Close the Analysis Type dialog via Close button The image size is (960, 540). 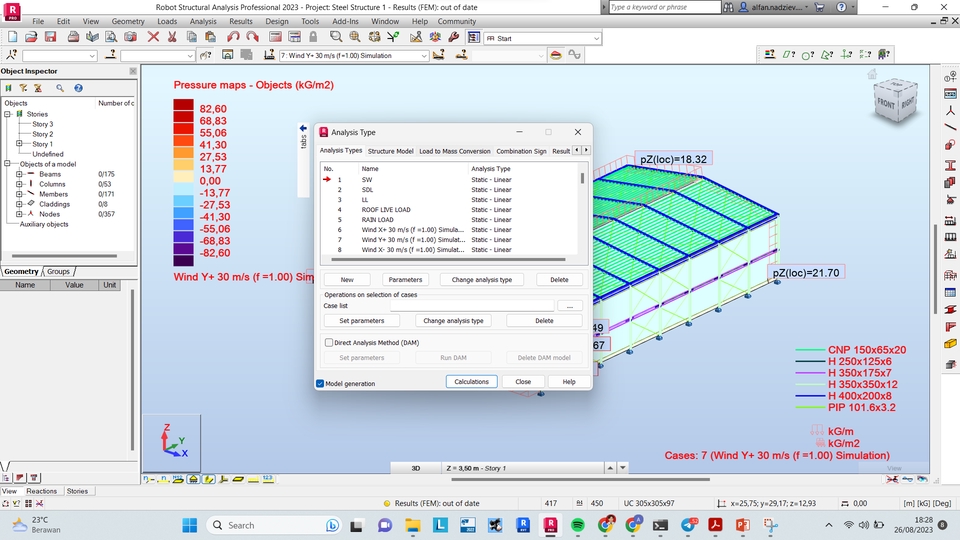(523, 381)
